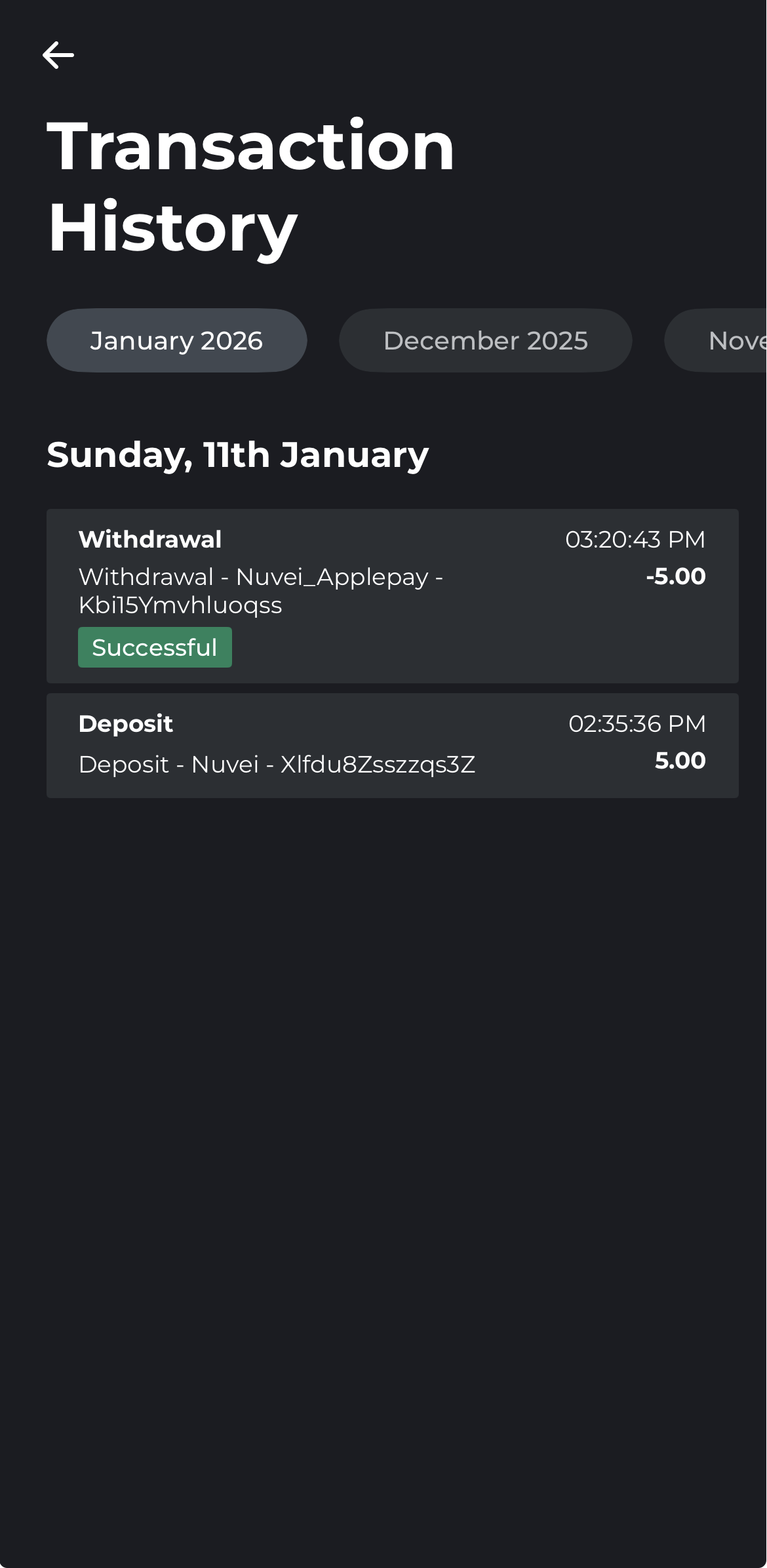The width and height of the screenshot is (767, 1568).
Task: Open the partially visible November tab
Action: point(728,340)
